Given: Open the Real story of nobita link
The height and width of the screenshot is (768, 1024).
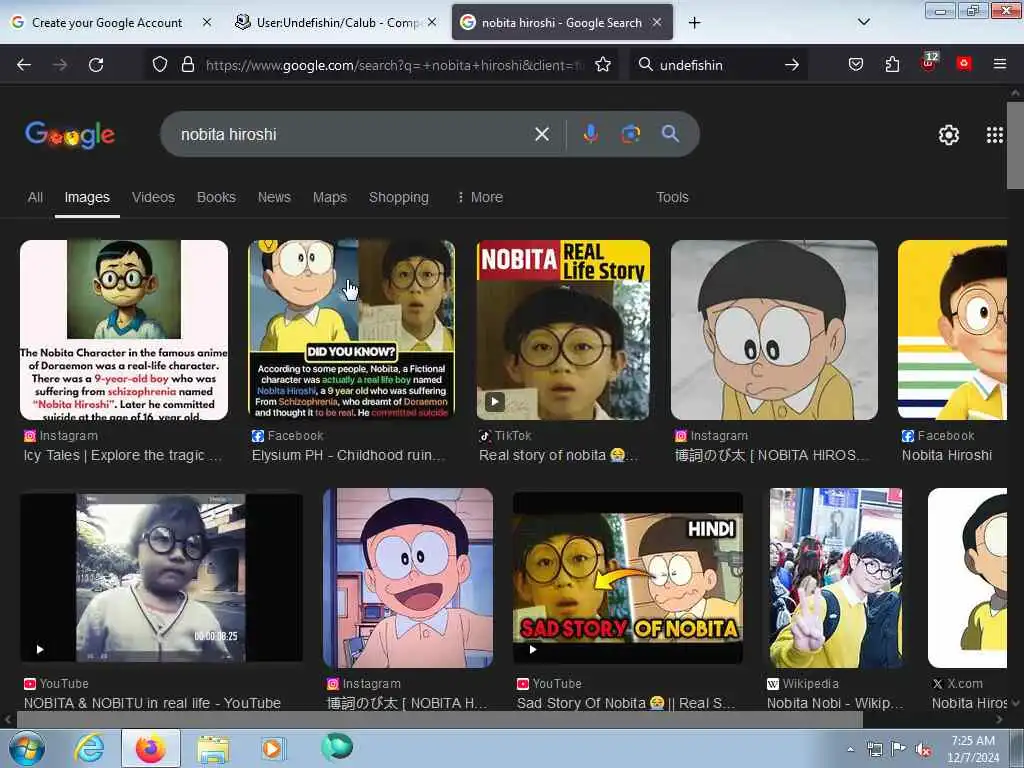Looking at the screenshot, I should pos(559,455).
